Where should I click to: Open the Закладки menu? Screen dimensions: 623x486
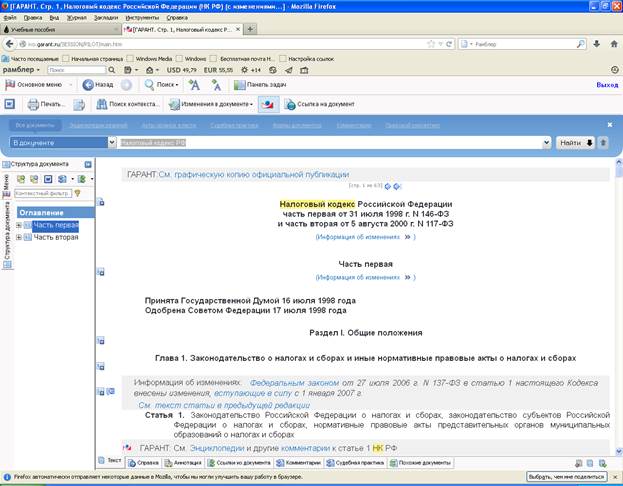(106, 17)
